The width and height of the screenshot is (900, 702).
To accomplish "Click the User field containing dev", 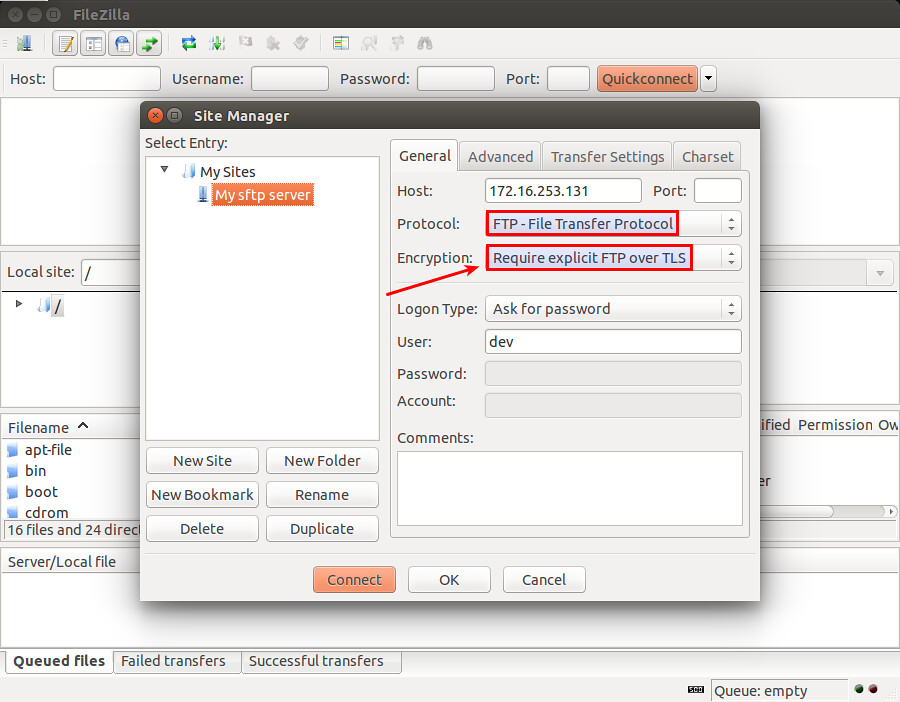I will point(613,342).
